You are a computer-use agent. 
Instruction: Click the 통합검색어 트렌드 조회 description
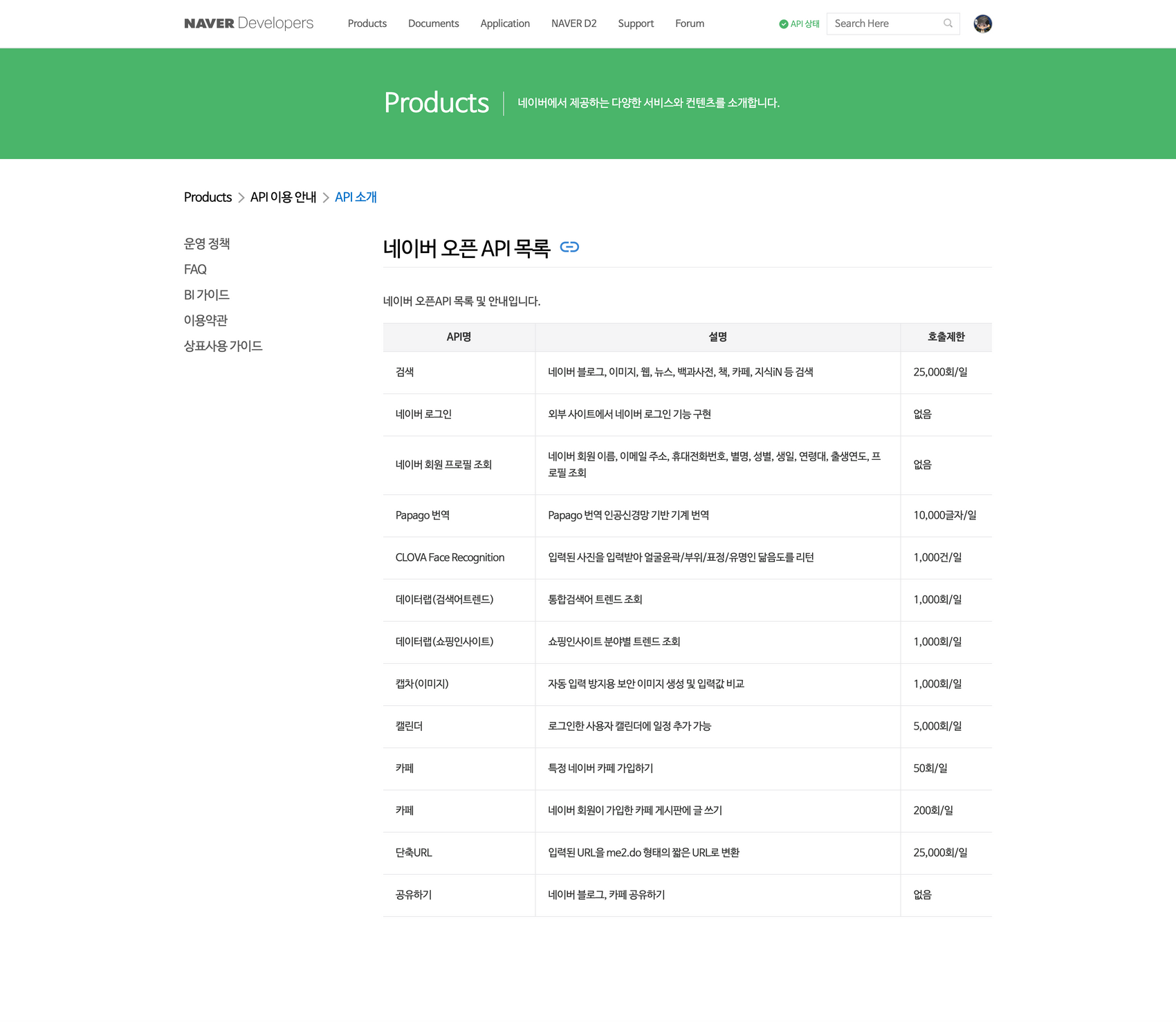tap(595, 600)
